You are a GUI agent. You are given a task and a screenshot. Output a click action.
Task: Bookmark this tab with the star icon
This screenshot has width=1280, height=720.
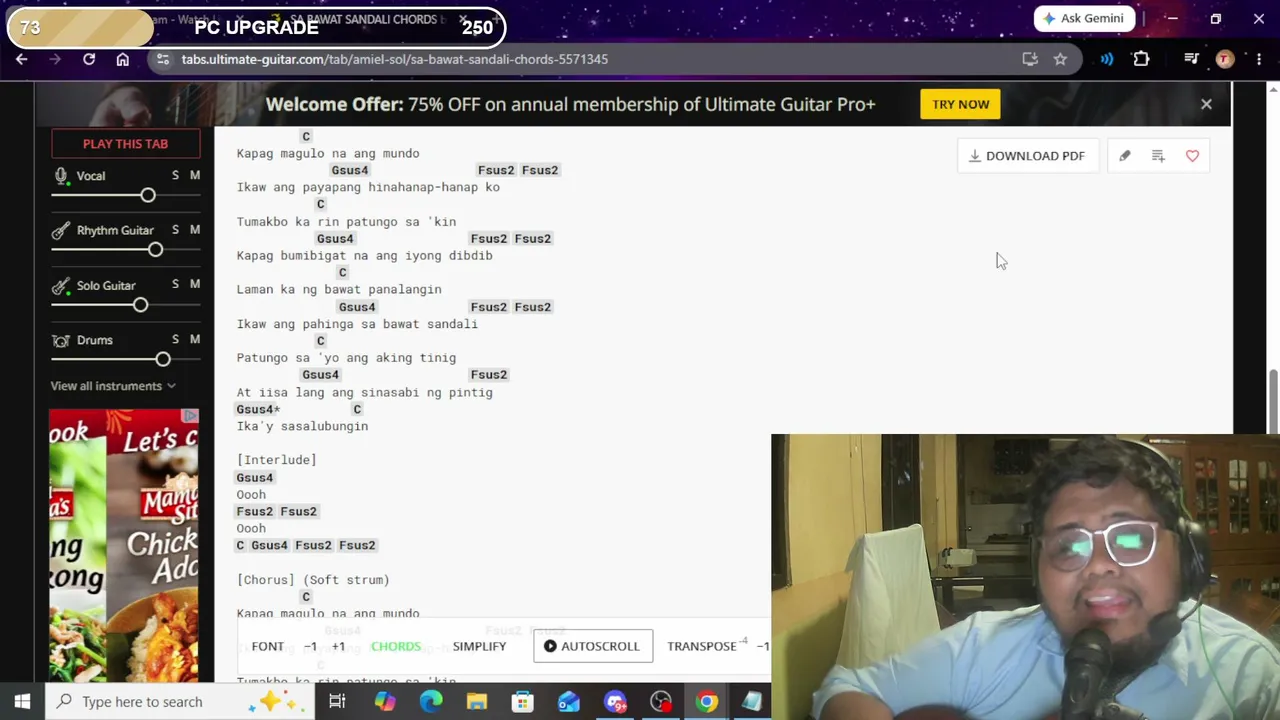tap(1060, 59)
